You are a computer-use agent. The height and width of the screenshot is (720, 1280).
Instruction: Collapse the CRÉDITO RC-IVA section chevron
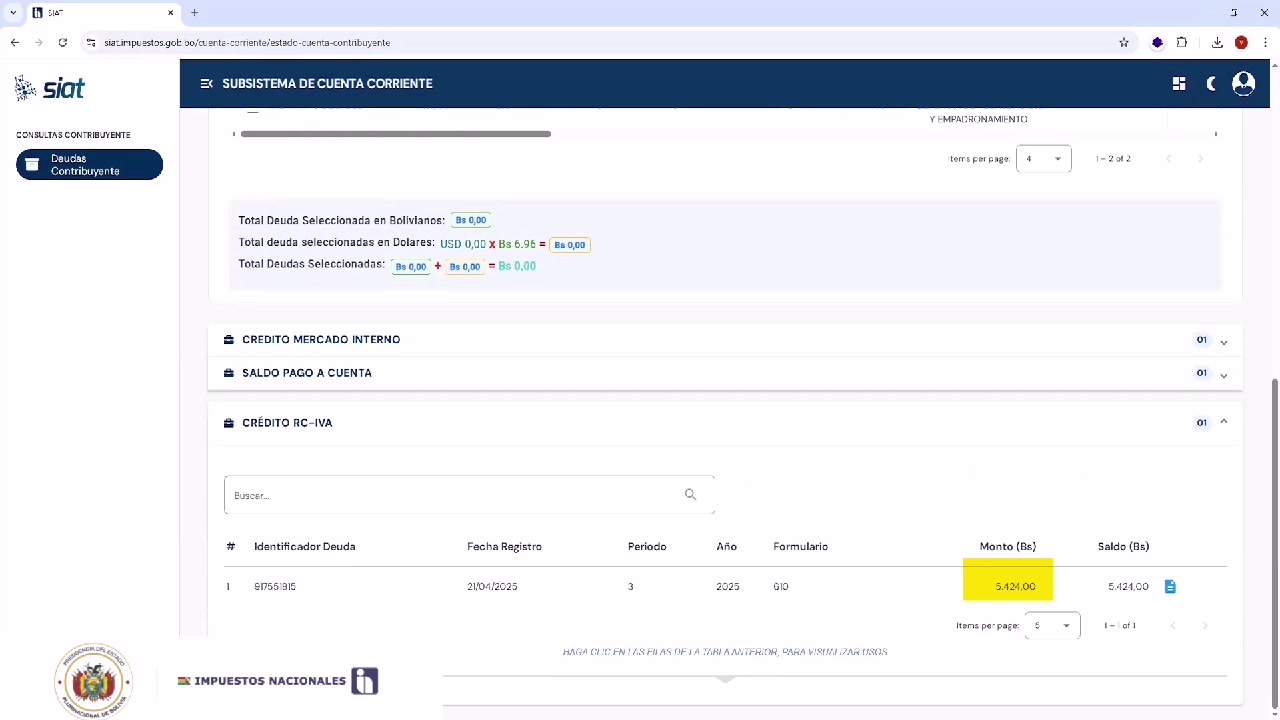point(1224,422)
